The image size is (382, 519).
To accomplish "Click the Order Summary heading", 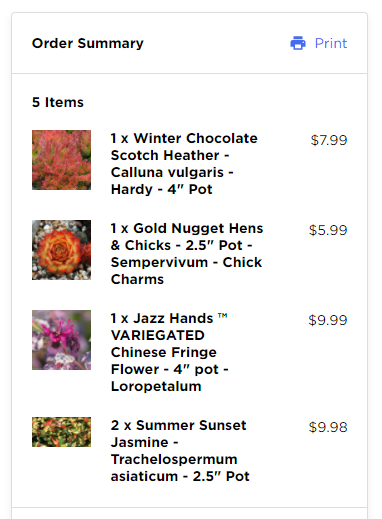I will point(88,43).
